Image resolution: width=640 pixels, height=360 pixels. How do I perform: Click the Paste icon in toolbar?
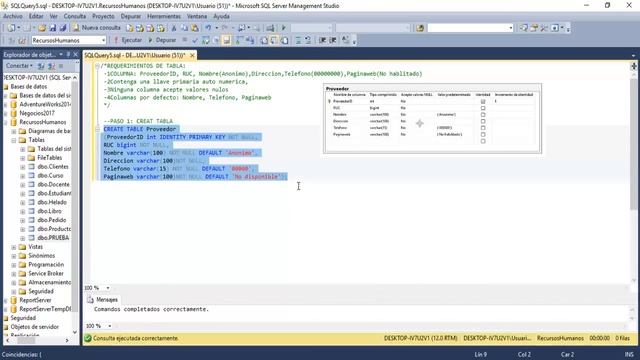(x=195, y=28)
